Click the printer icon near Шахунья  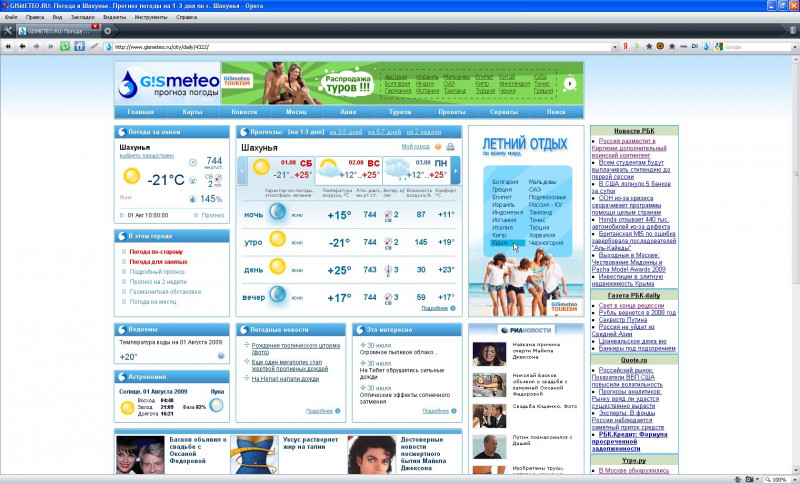pos(451,147)
